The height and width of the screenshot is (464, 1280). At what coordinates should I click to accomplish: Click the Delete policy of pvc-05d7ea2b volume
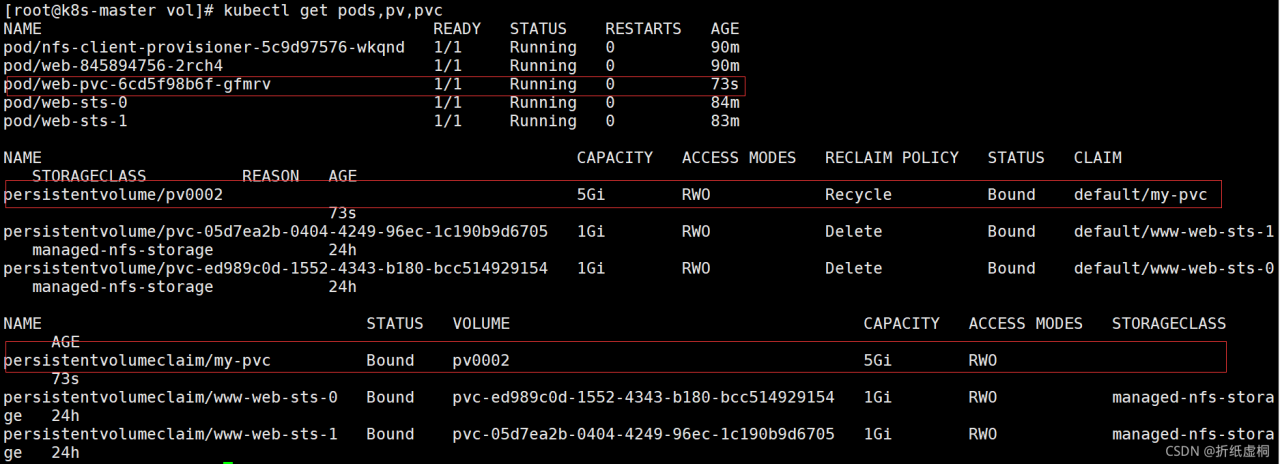click(854, 231)
